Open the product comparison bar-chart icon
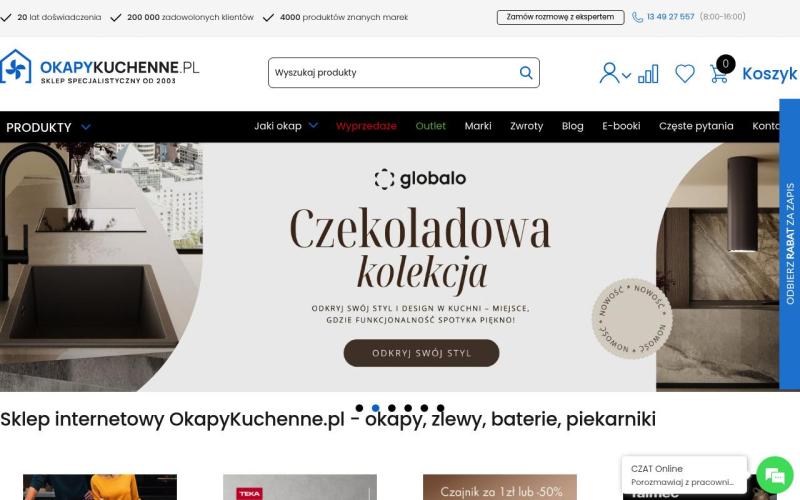The width and height of the screenshot is (800, 500). (x=648, y=74)
